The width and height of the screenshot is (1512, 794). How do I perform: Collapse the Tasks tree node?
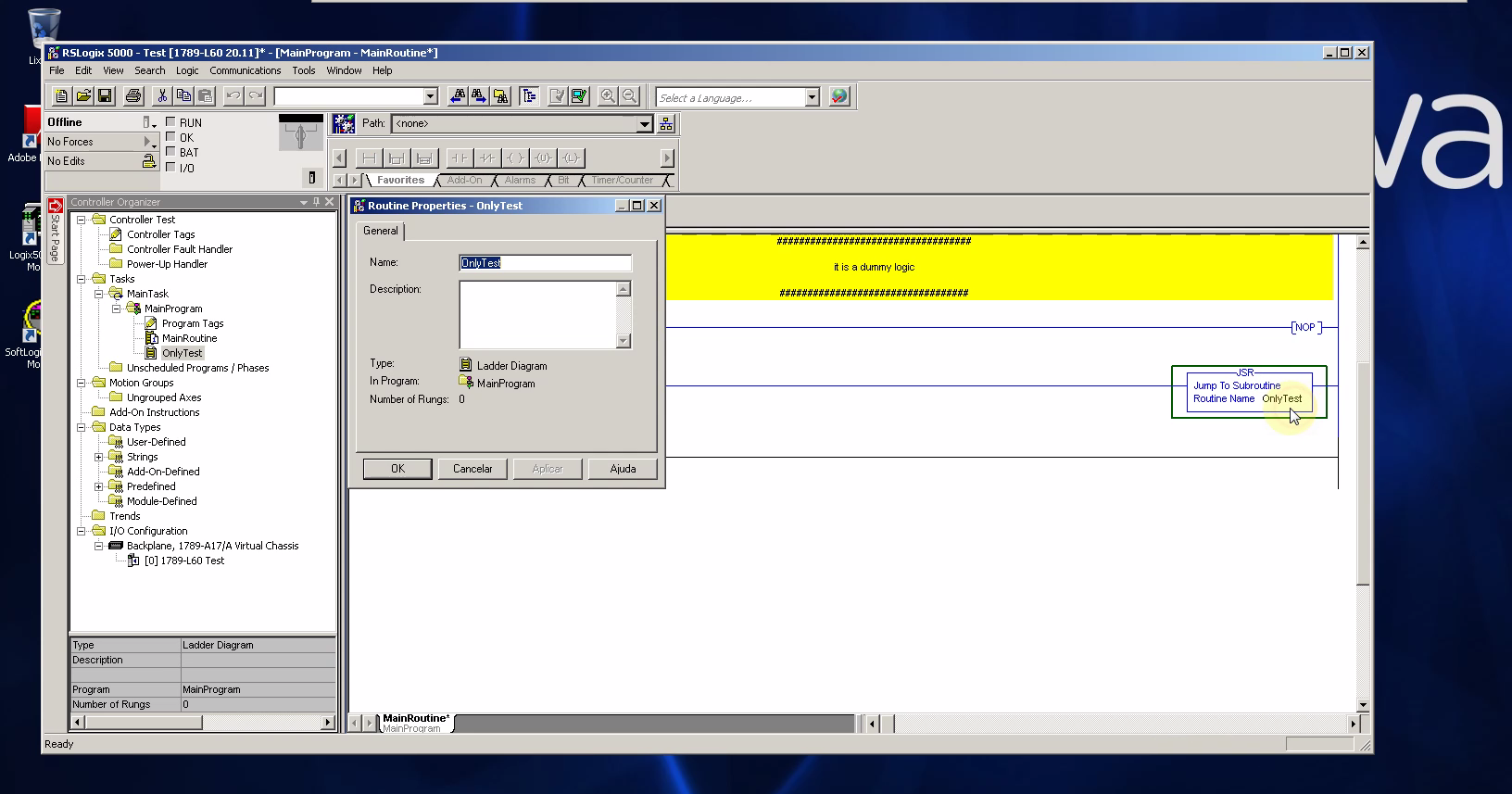tap(81, 279)
